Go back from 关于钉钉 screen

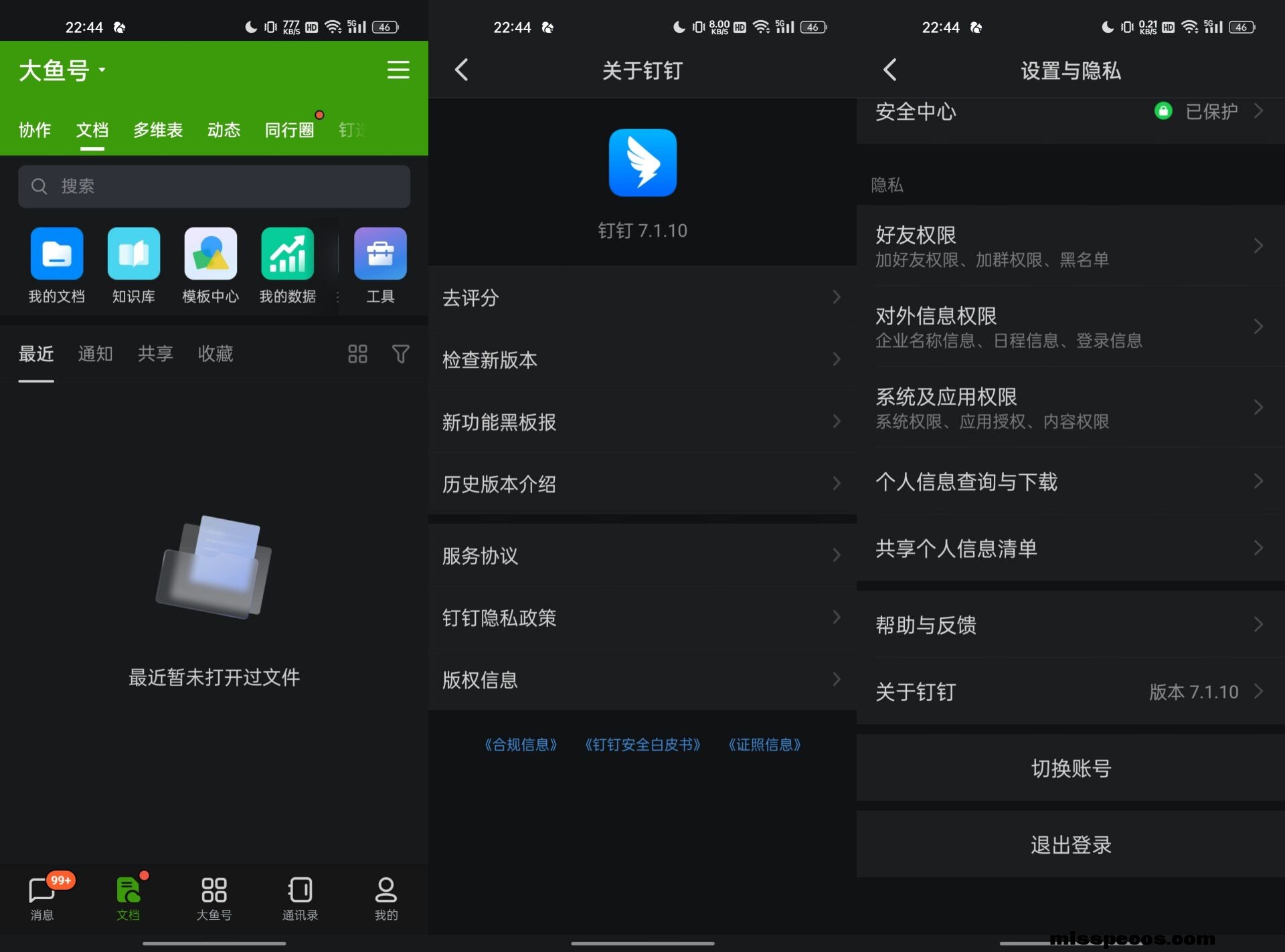coord(461,70)
